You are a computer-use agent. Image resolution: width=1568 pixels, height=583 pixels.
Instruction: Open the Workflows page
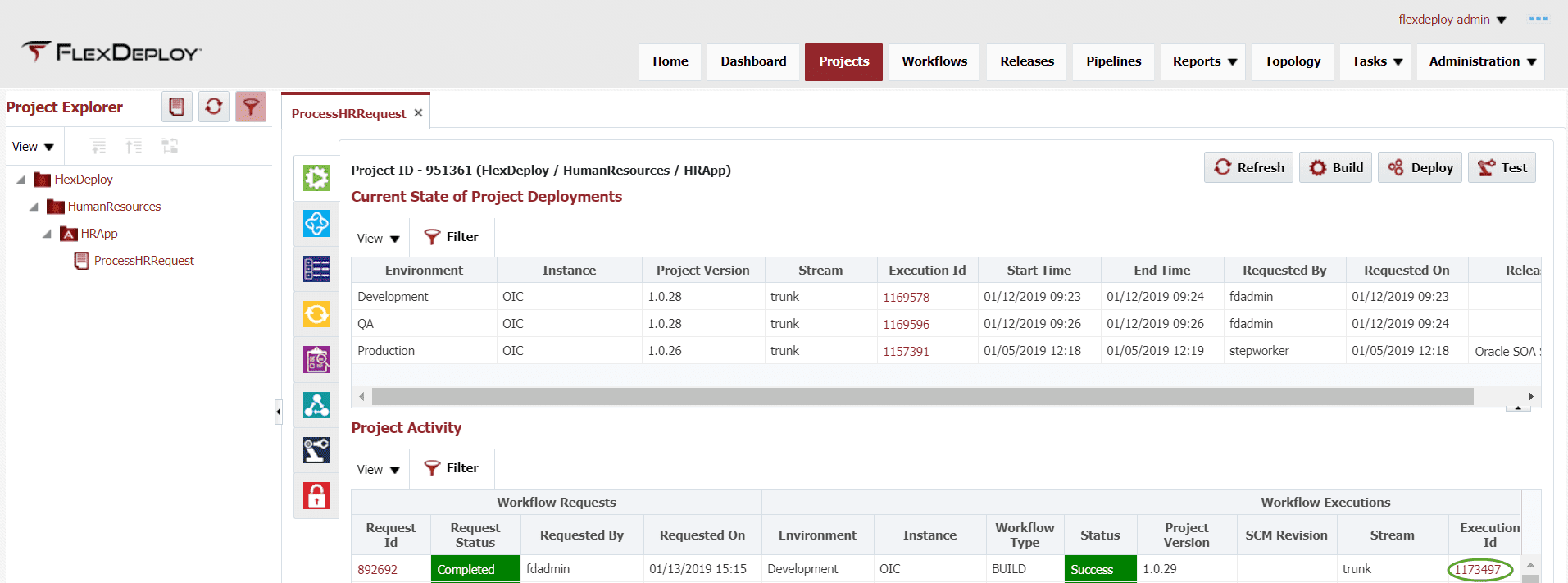[934, 61]
